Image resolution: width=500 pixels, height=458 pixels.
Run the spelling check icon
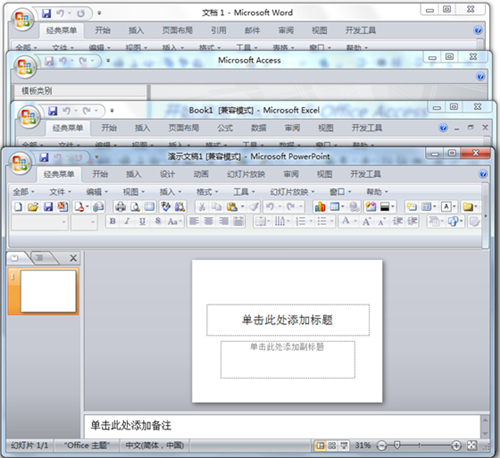pos(166,207)
